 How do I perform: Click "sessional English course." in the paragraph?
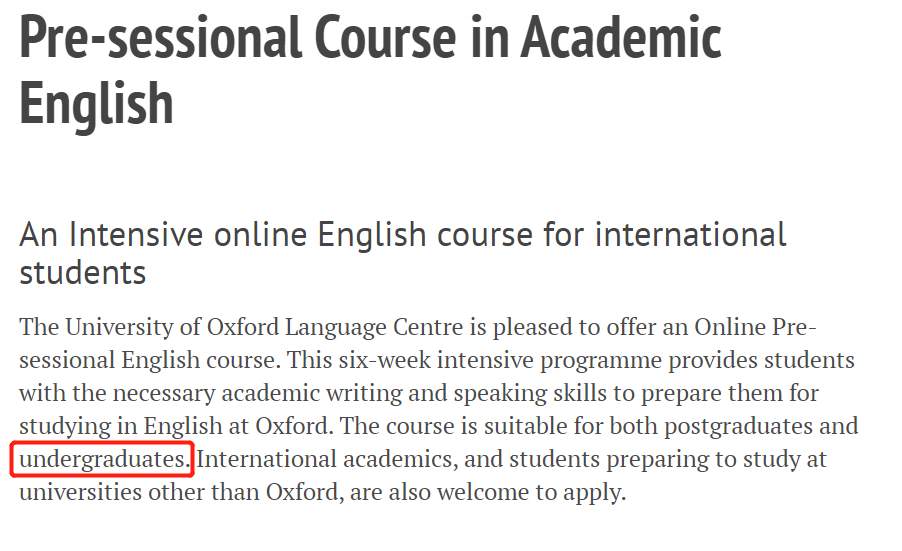point(150,361)
